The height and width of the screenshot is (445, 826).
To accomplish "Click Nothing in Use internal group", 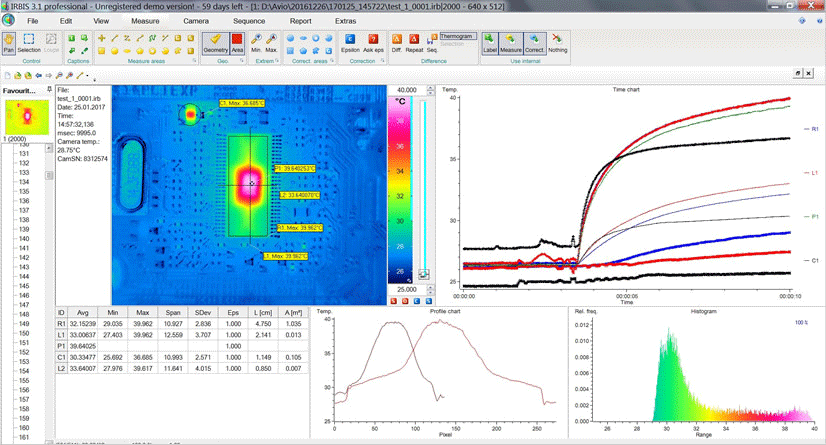I will click(557, 43).
